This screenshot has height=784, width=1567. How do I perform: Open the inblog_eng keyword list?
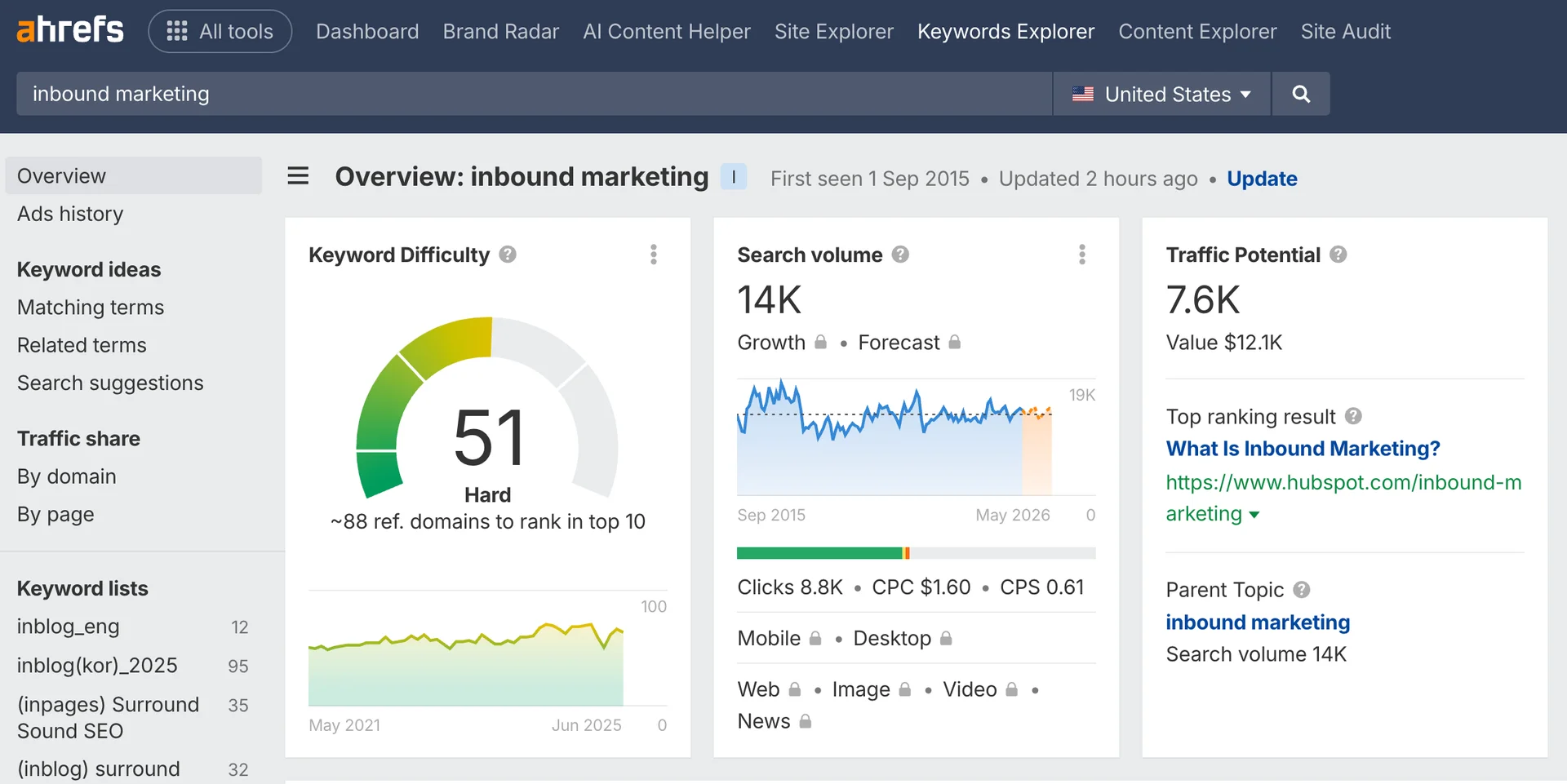pyautogui.click(x=69, y=627)
